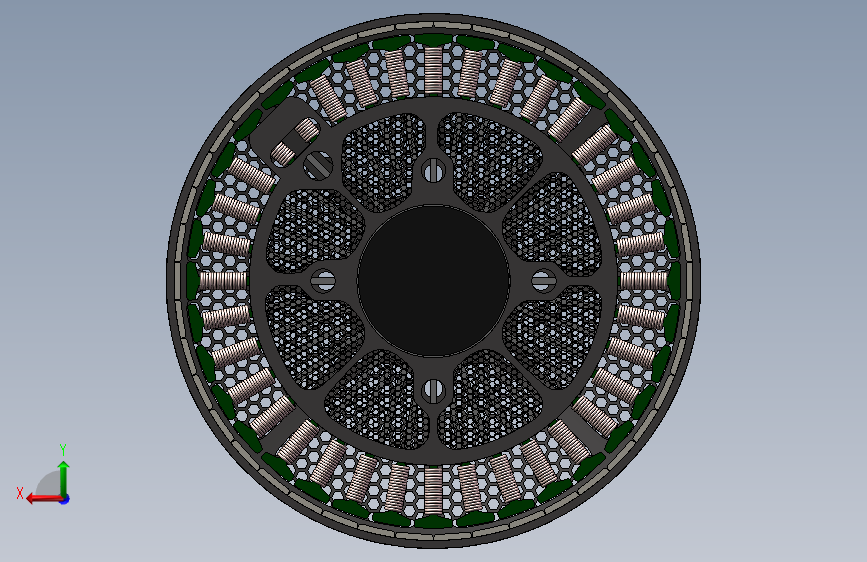The width and height of the screenshot is (867, 562).
Task: Click the red X axis arrow of triad
Action: click(x=44, y=499)
